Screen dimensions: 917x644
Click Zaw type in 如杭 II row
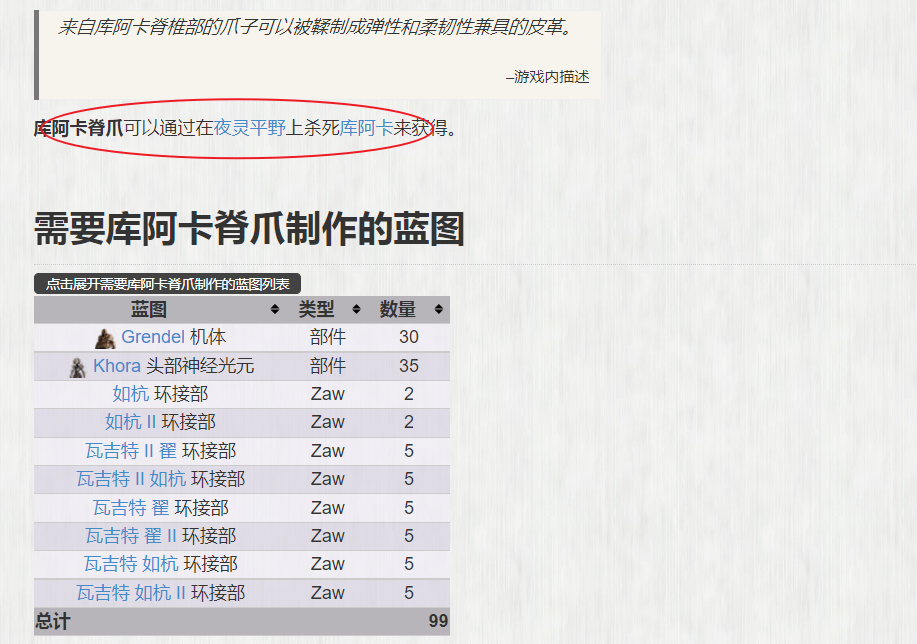tap(328, 422)
